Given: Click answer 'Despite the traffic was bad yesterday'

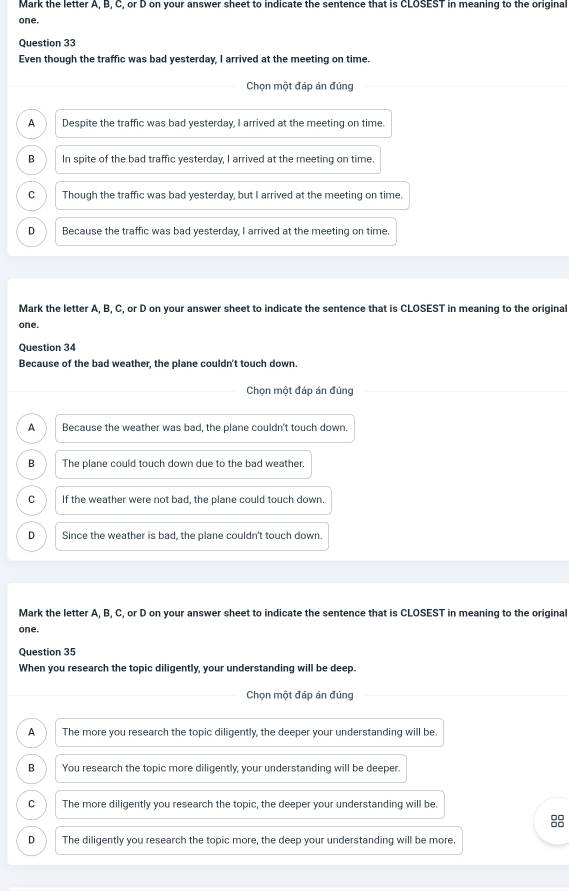Looking at the screenshot, I should coord(223,123).
